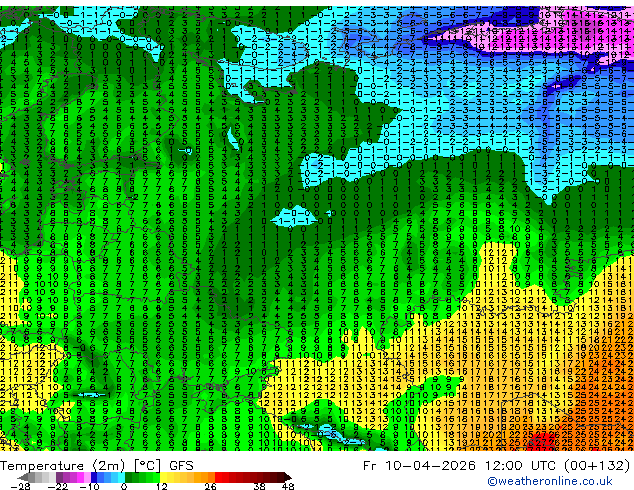
Task: Pick the bright red swatch in the legend
Action: coord(218,477)
